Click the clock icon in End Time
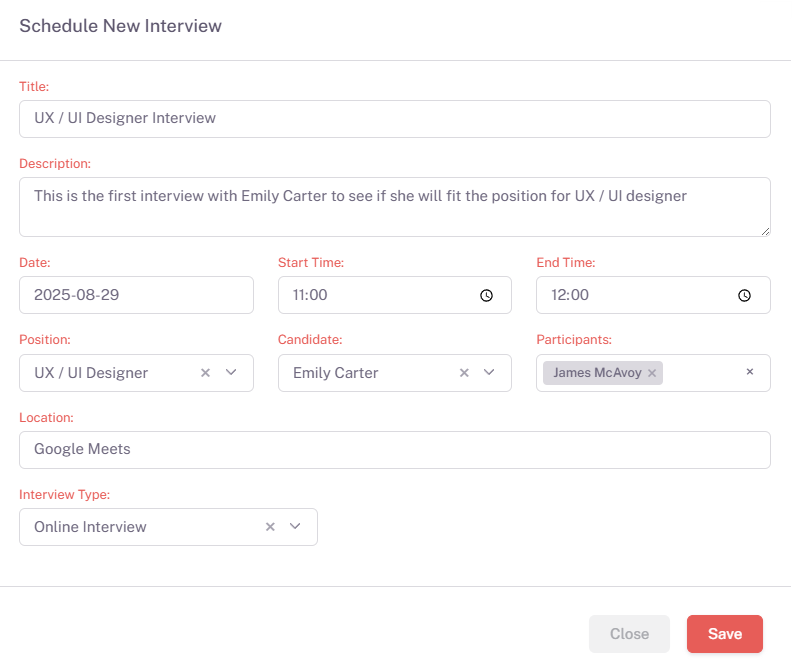792x670 pixels. click(744, 295)
